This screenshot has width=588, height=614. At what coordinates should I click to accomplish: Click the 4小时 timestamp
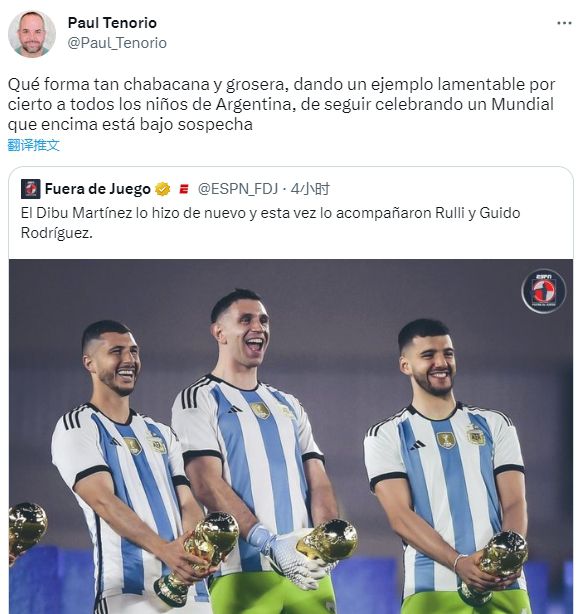[310, 189]
